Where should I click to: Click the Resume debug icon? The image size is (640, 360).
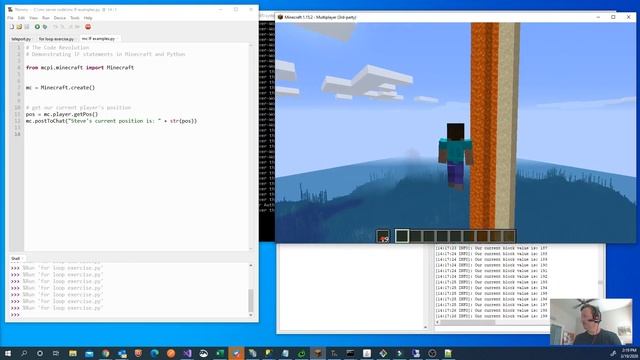78,27
